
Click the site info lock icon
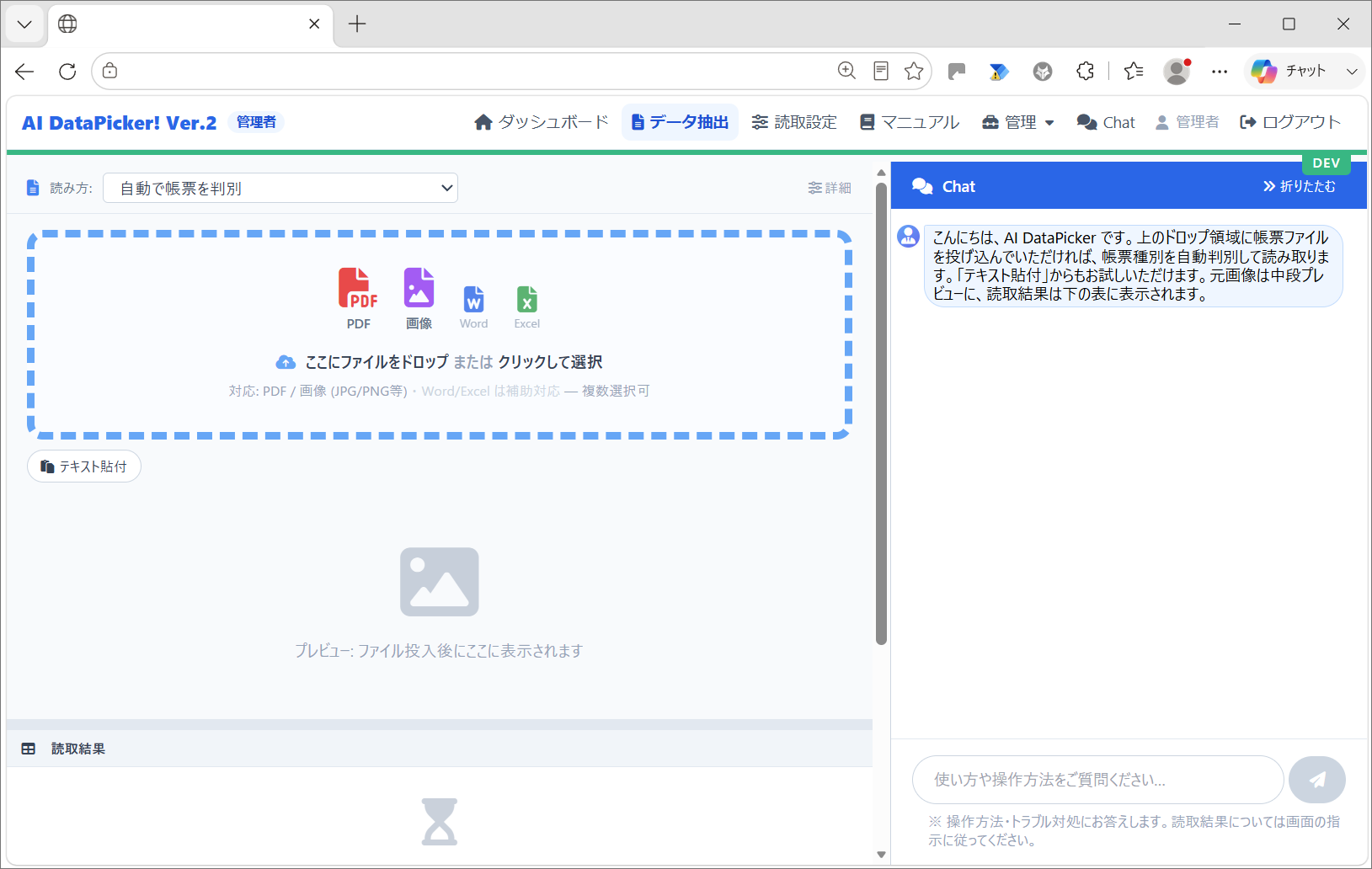[x=109, y=72]
